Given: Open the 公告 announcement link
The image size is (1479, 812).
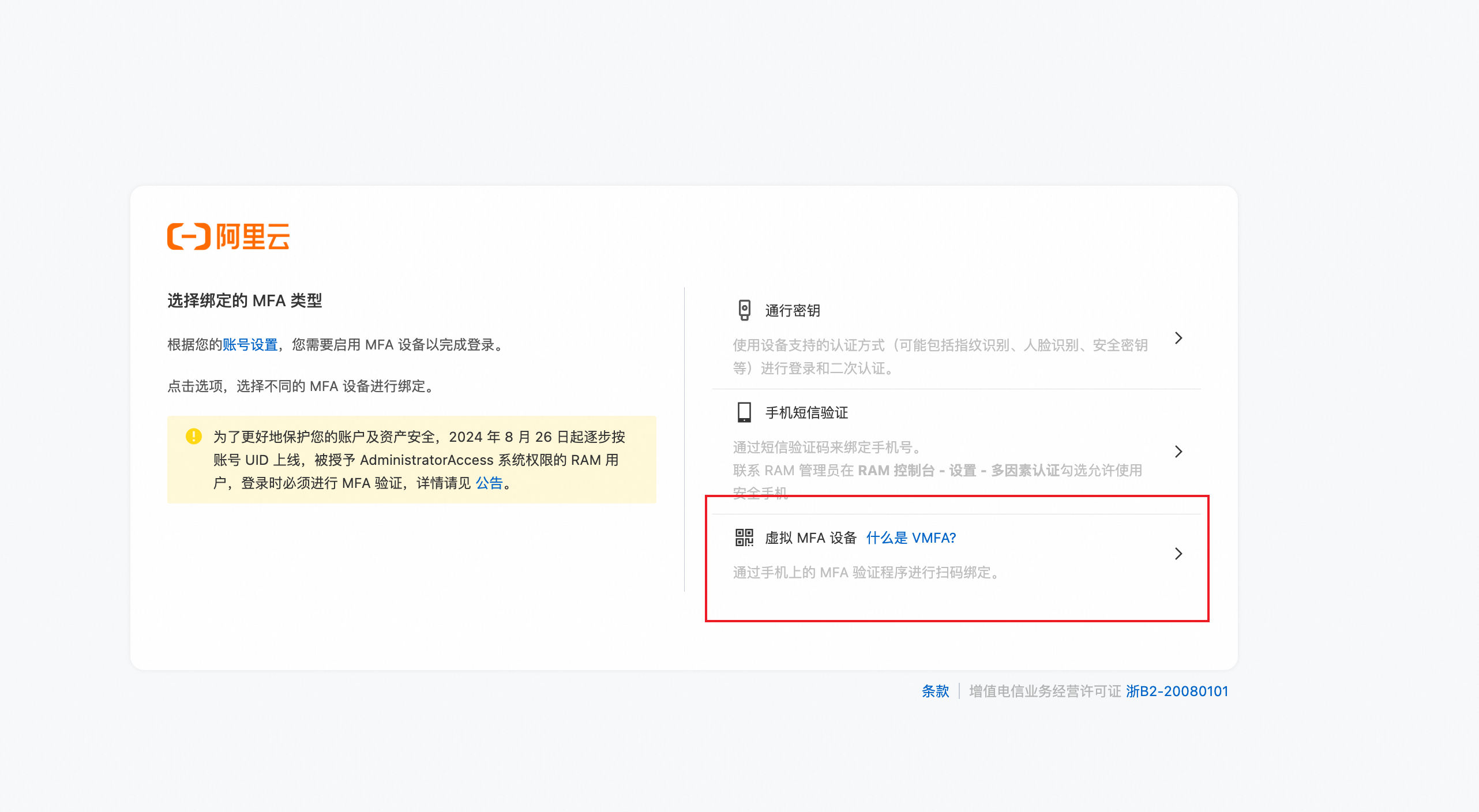Looking at the screenshot, I should [489, 483].
